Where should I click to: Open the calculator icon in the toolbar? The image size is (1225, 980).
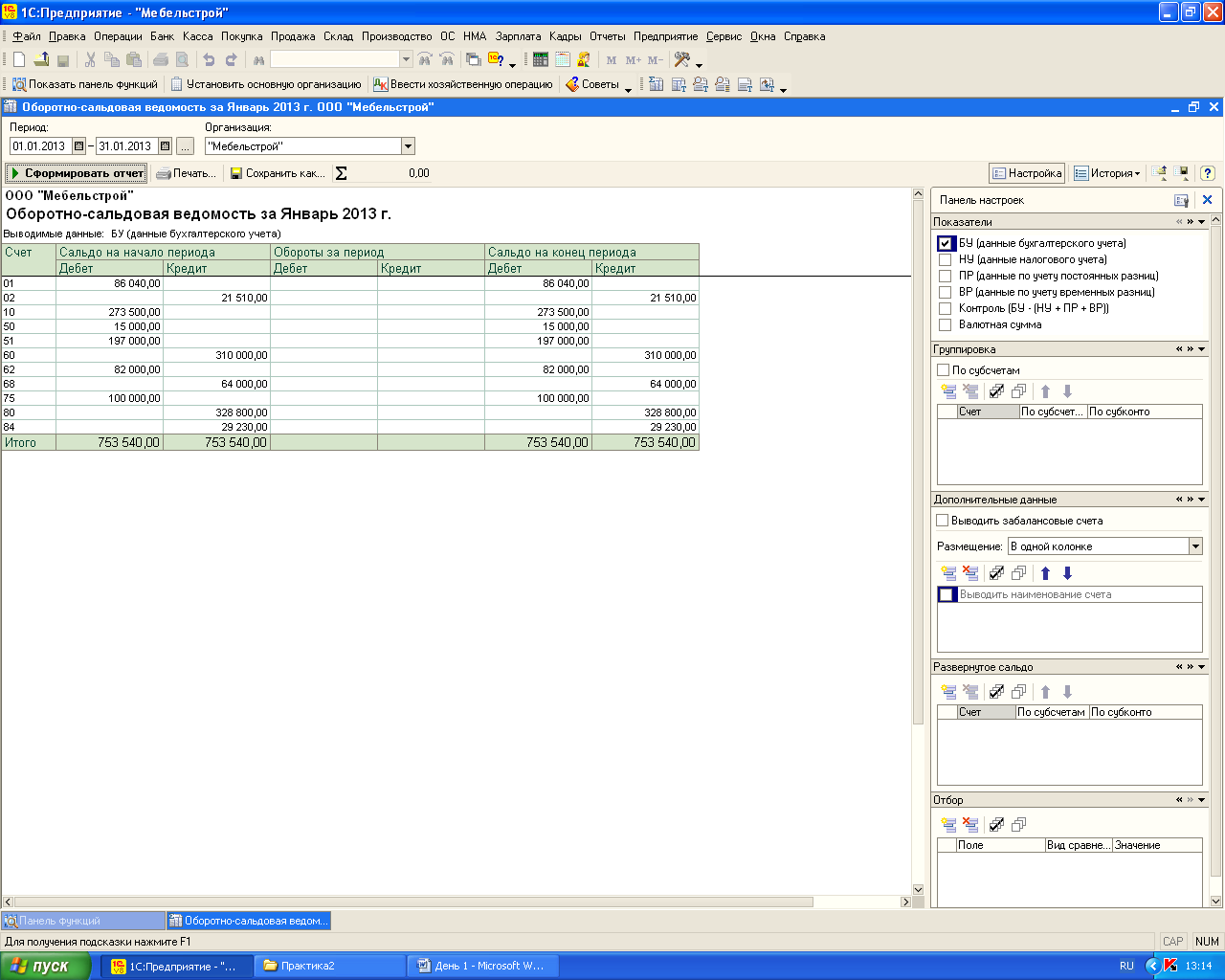pyautogui.click(x=541, y=59)
